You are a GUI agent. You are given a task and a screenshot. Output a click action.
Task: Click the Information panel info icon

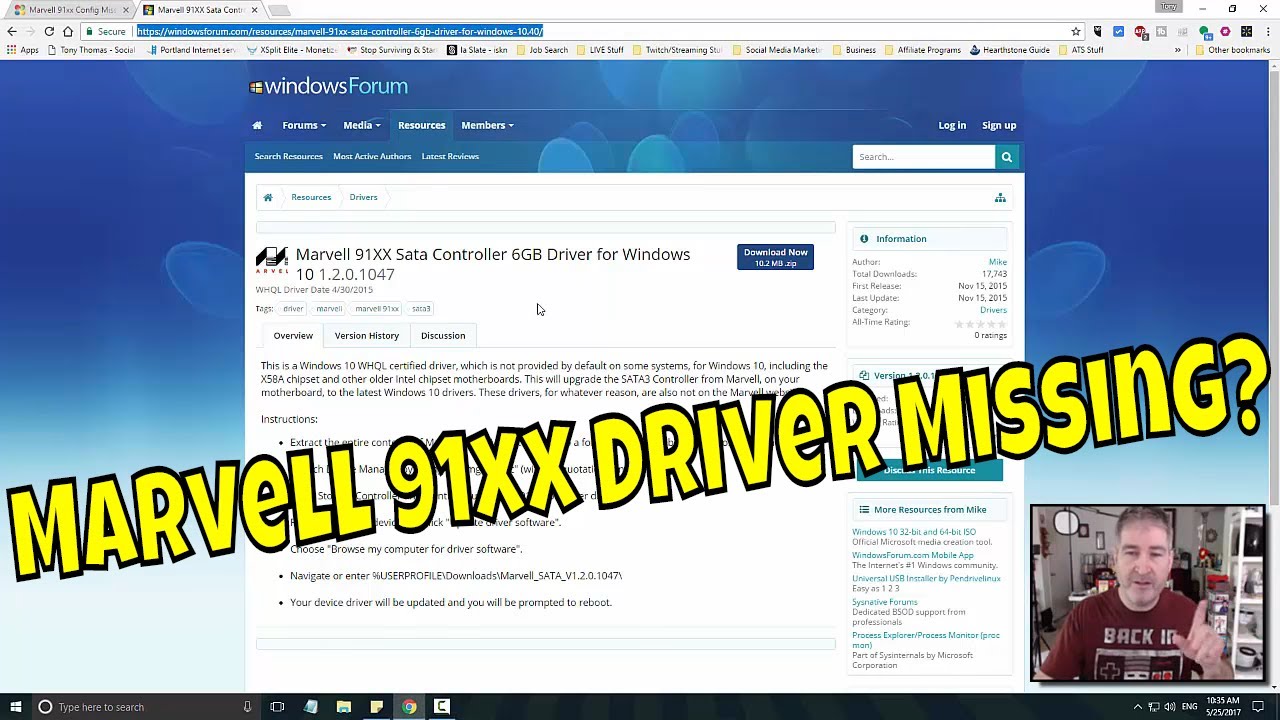(864, 239)
